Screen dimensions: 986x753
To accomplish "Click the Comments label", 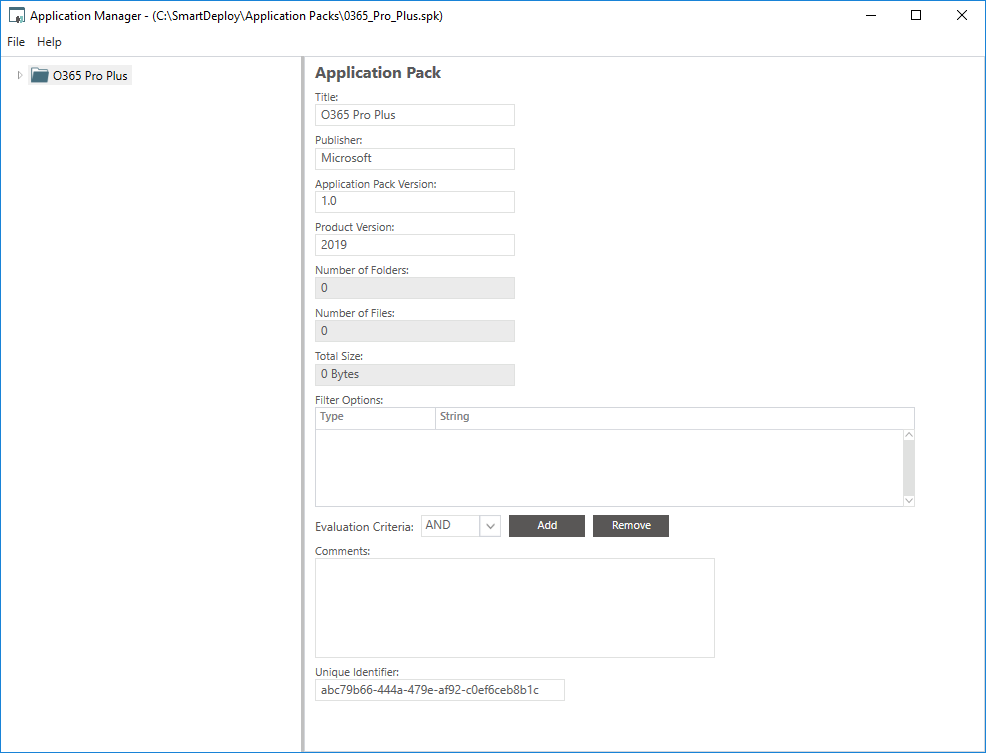I will click(343, 551).
